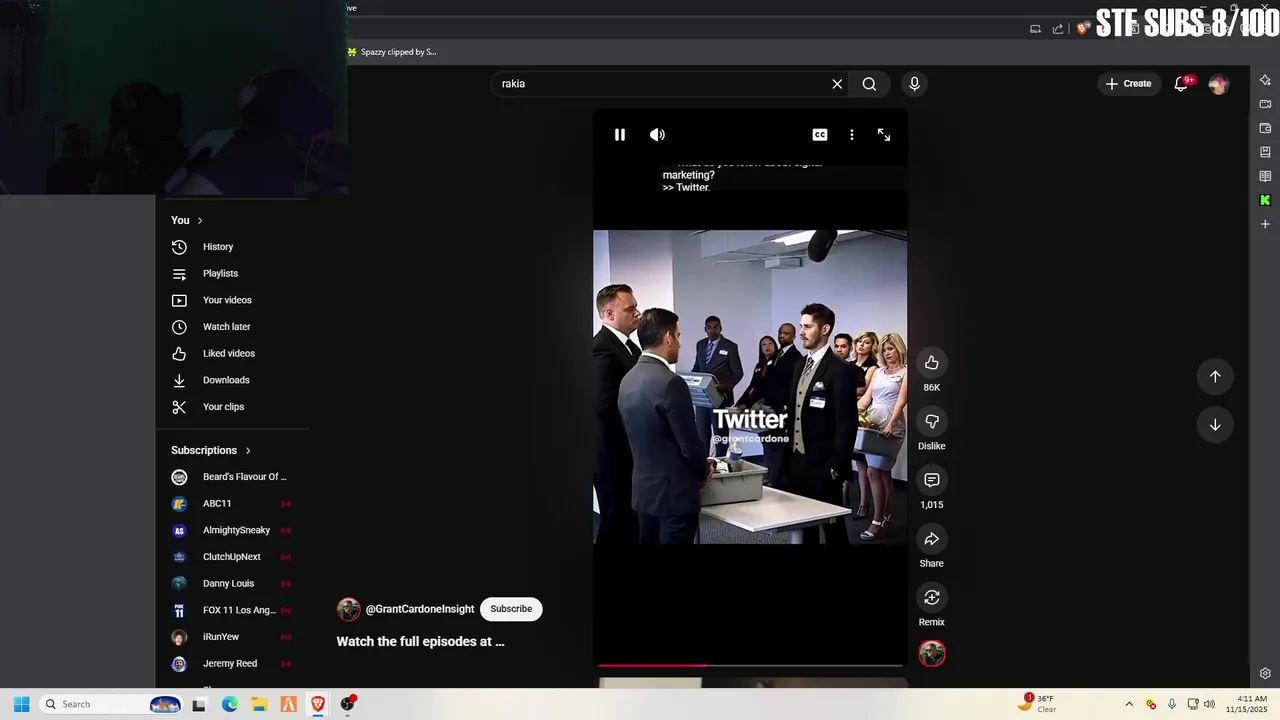The height and width of the screenshot is (720, 1280).
Task: Open the @GrantCardoneInsight channel name
Action: [420, 609]
